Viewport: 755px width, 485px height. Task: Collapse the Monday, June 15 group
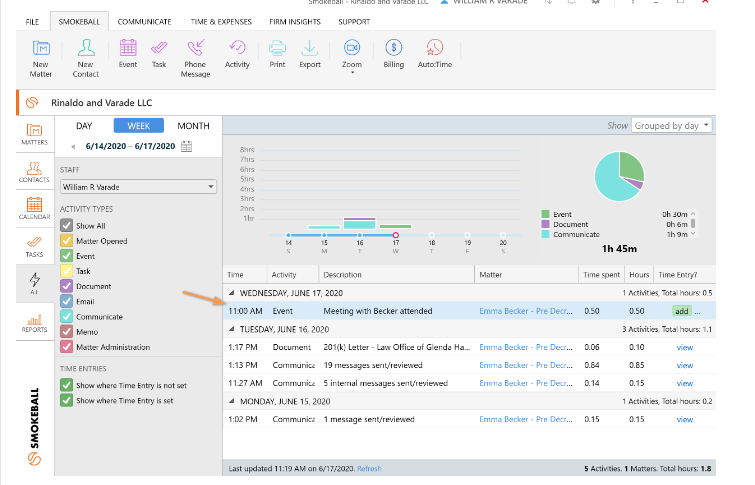(x=232, y=401)
